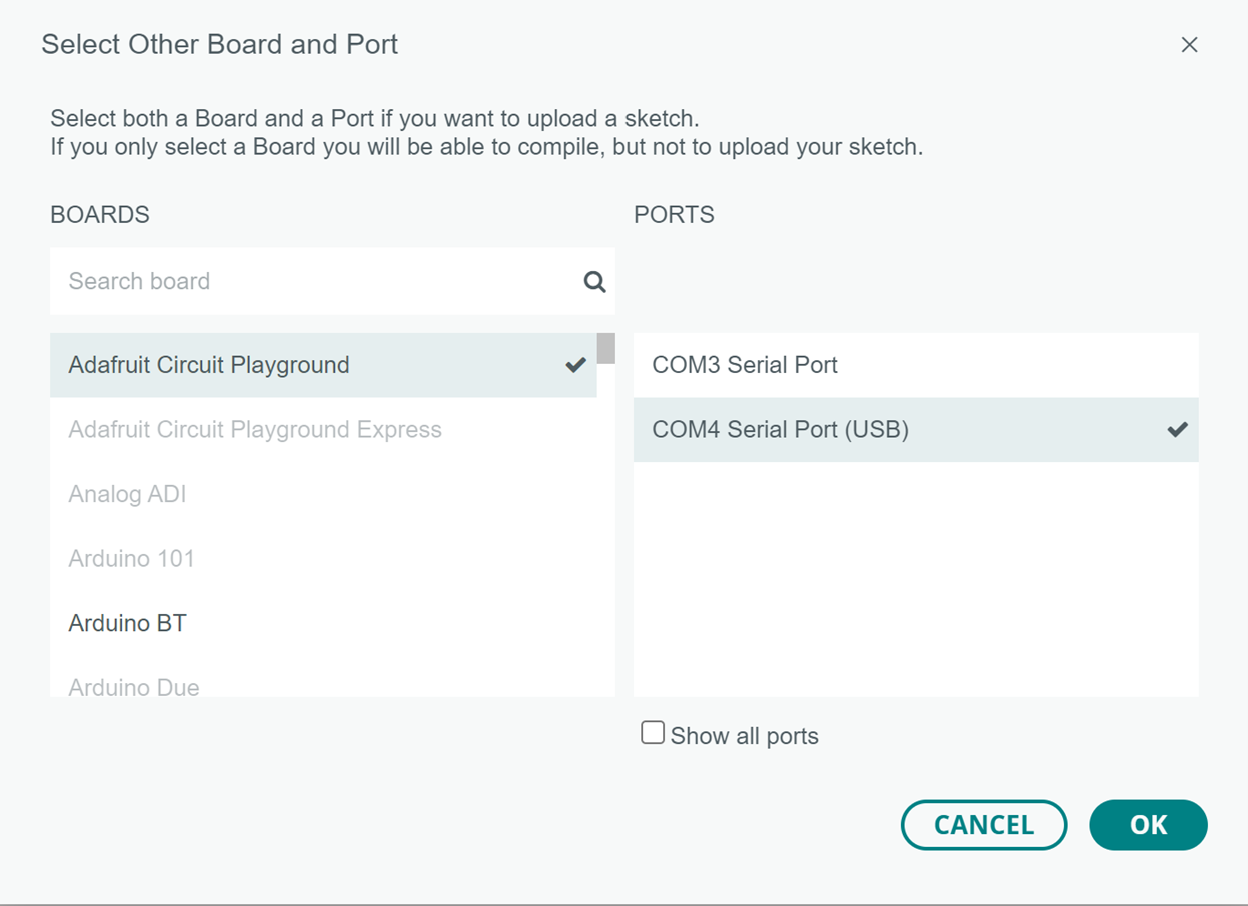Select COM4 Serial Port (USB)
The image size is (1248, 906).
point(916,430)
